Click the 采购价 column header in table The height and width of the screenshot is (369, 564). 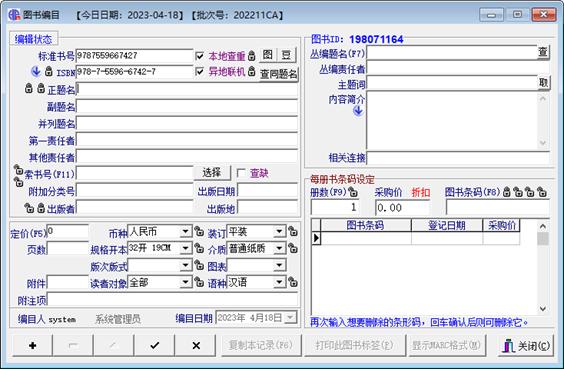point(501,226)
